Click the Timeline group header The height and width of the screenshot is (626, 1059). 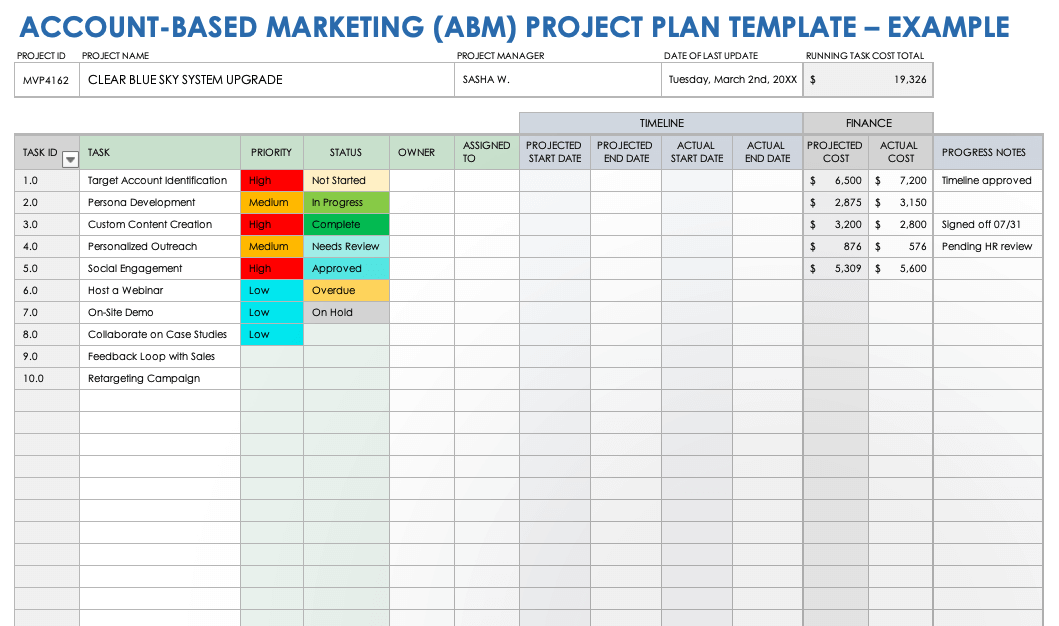(x=661, y=123)
